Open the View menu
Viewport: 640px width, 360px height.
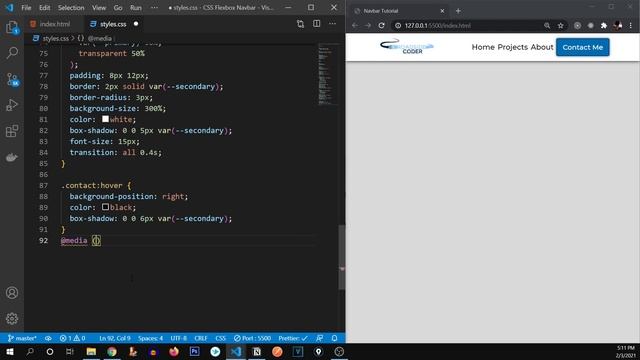point(99,8)
